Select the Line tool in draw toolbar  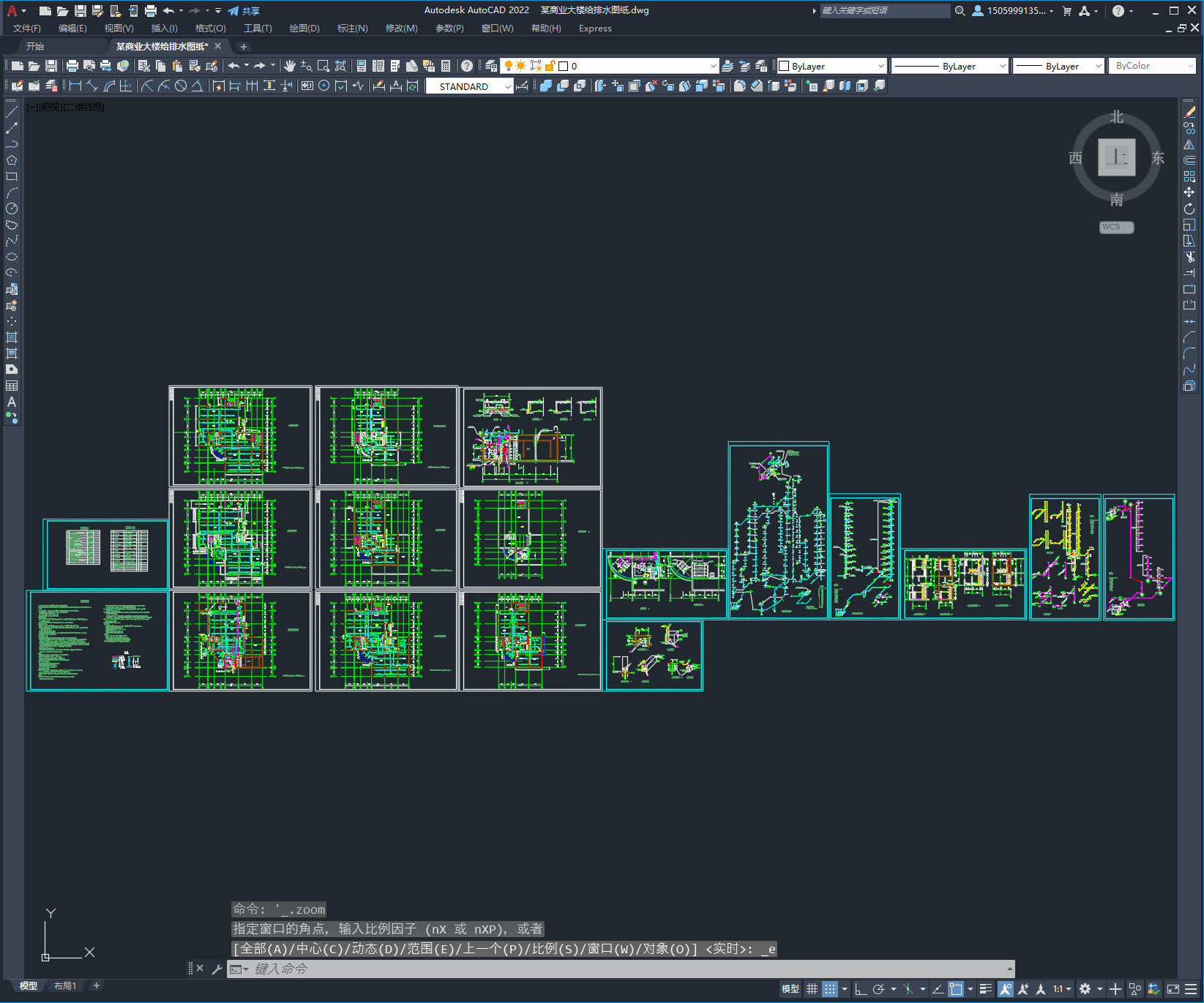12,112
